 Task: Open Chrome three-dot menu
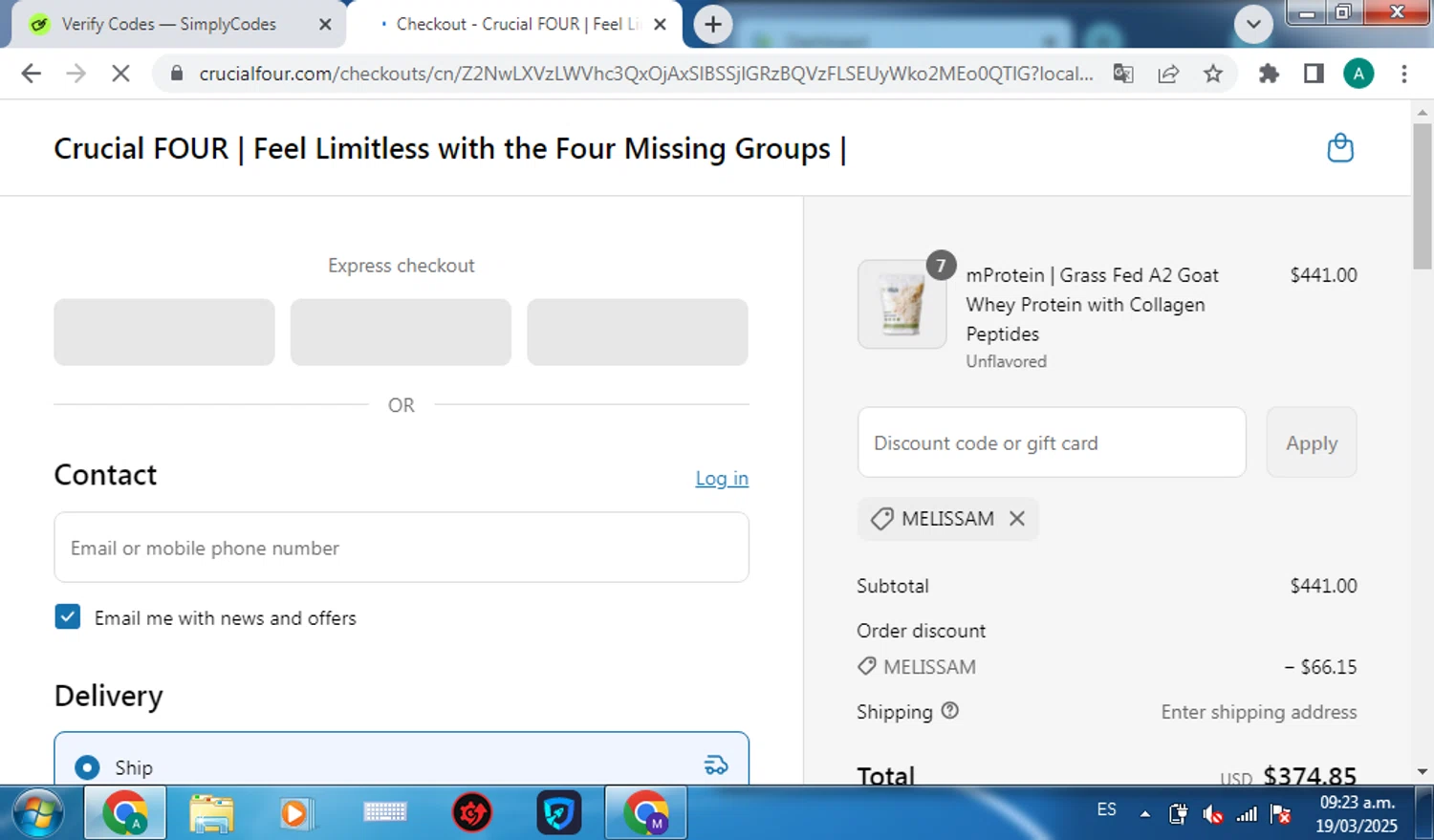pos(1404,74)
